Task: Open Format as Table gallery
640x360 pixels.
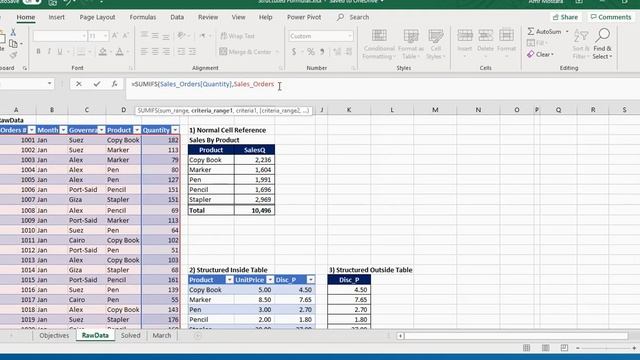Action: (411, 44)
